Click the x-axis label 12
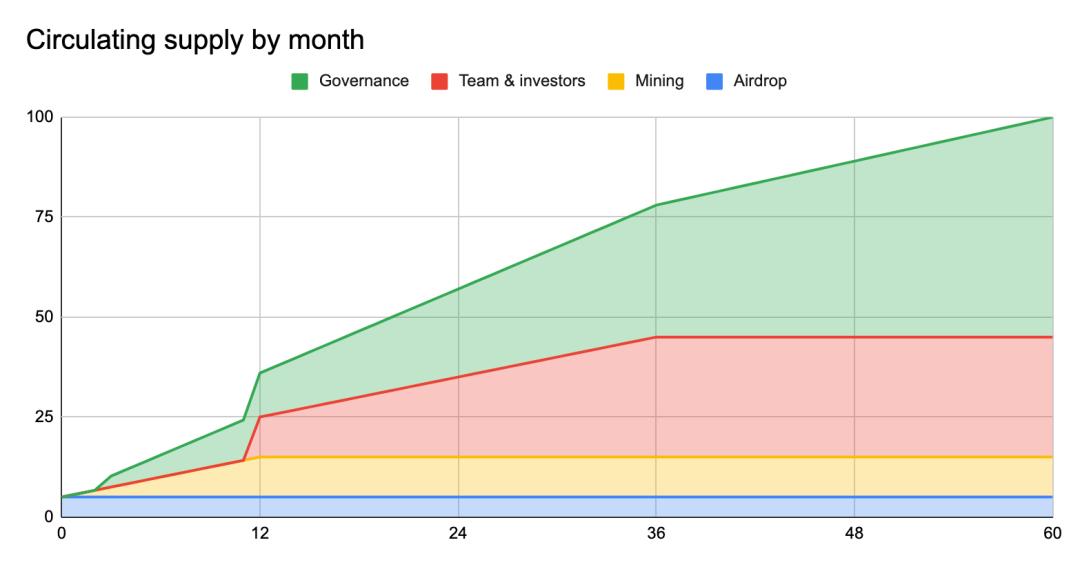1080x567 pixels. (260, 533)
